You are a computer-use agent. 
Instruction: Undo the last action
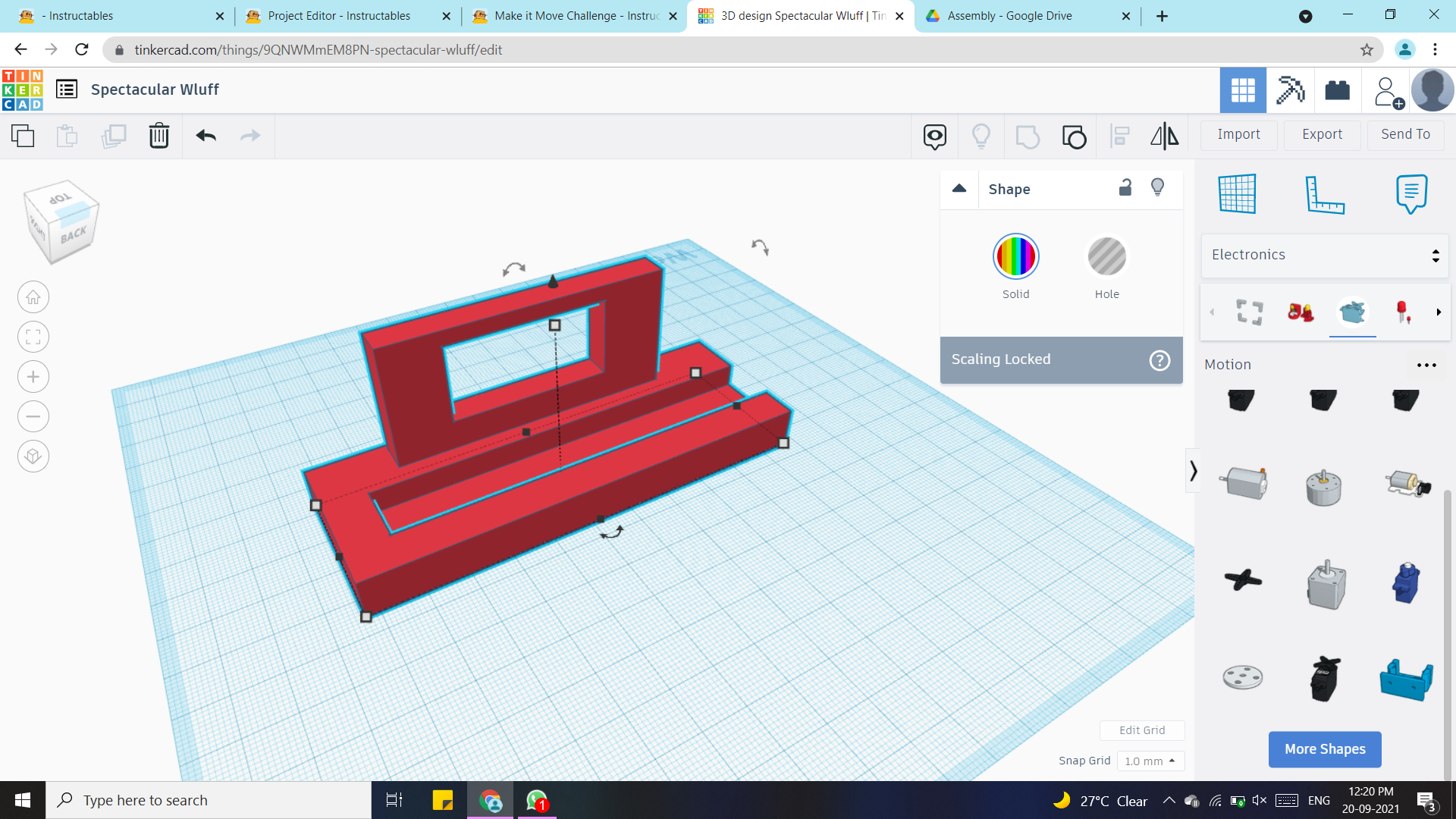pos(206,136)
